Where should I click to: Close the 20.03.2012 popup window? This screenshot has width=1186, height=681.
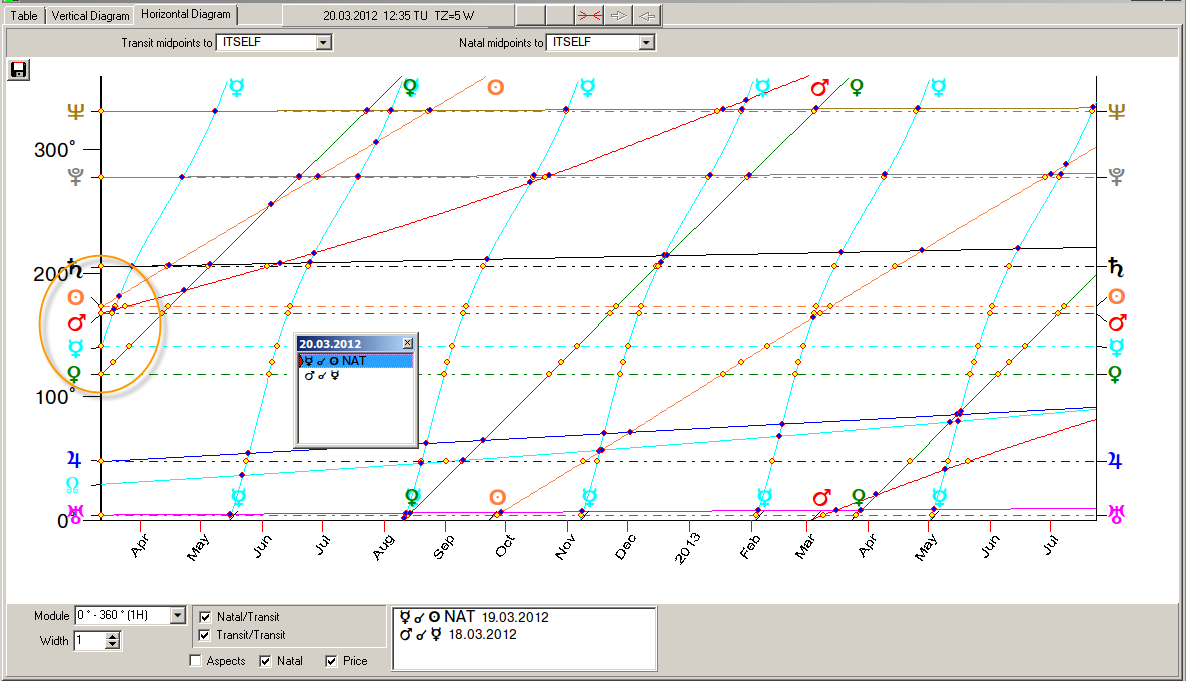pyautogui.click(x=407, y=342)
